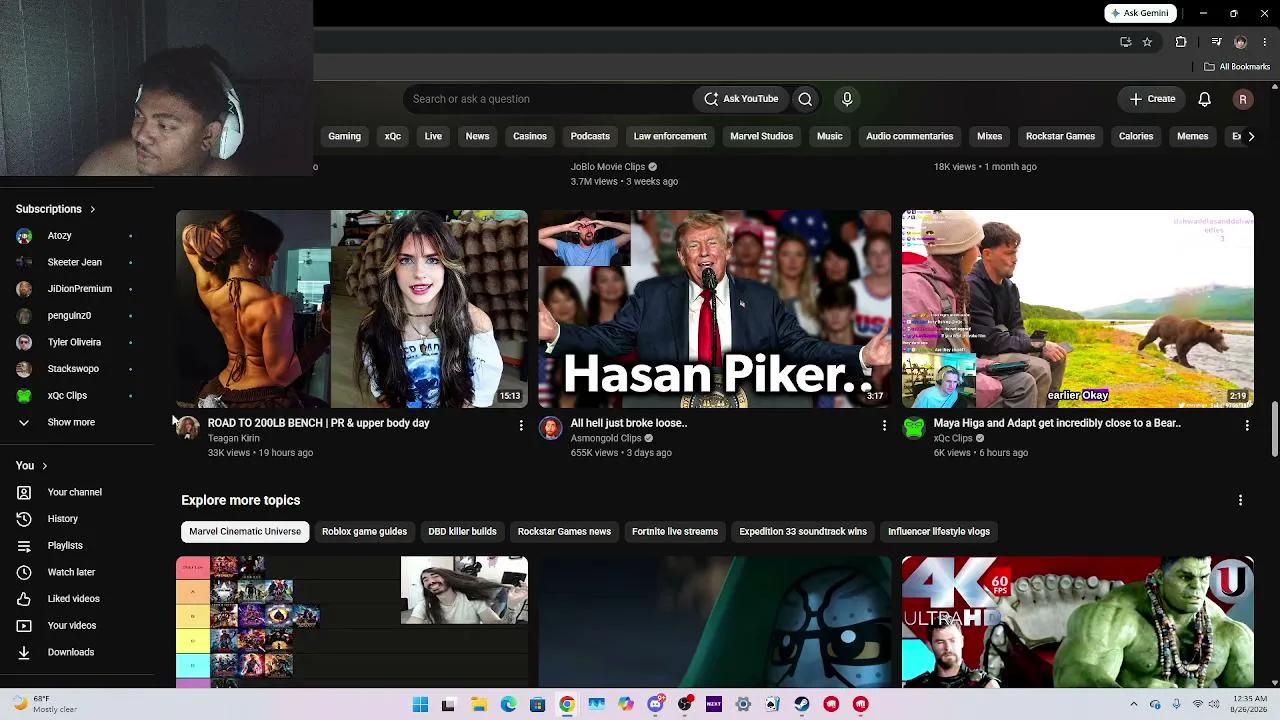Open the YouTube account avatar menu
The height and width of the screenshot is (720, 1280).
point(1243,99)
